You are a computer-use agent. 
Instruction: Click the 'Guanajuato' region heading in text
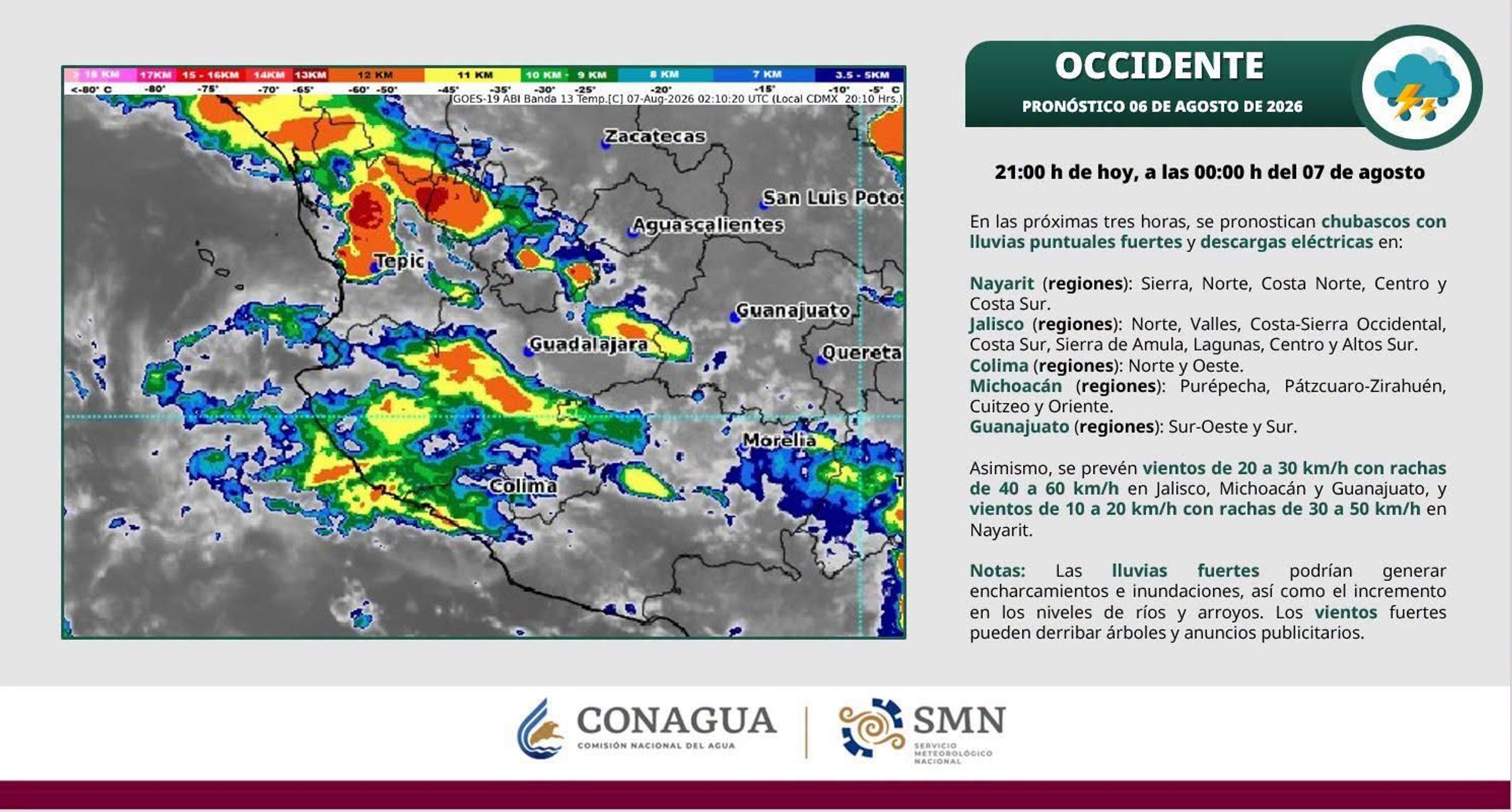pos(1019,427)
